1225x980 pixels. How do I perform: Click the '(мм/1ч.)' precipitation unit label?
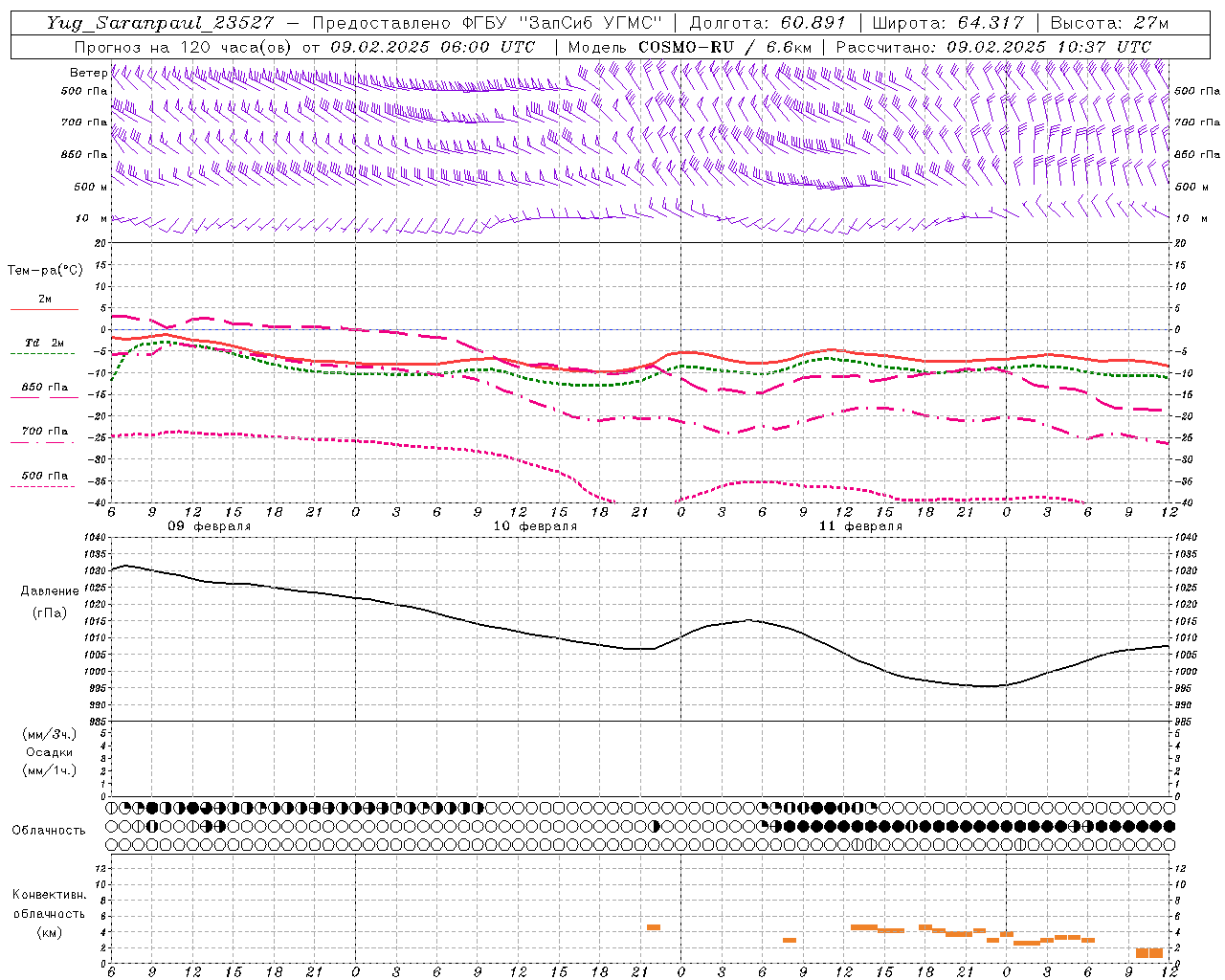(x=50, y=770)
